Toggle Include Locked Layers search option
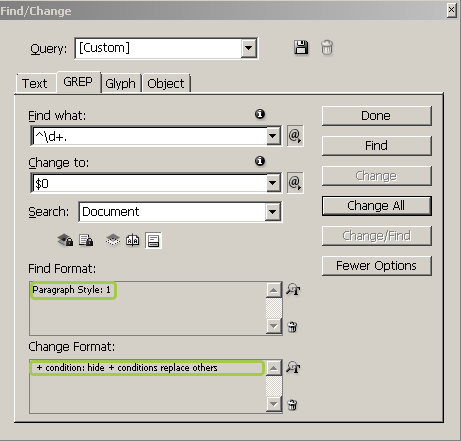The height and width of the screenshot is (441, 461). pos(65,240)
